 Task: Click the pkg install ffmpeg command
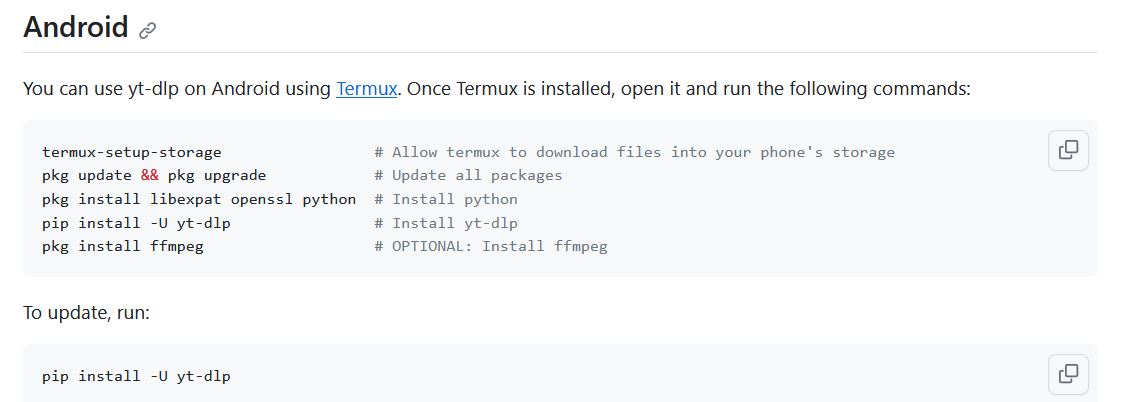(x=123, y=246)
